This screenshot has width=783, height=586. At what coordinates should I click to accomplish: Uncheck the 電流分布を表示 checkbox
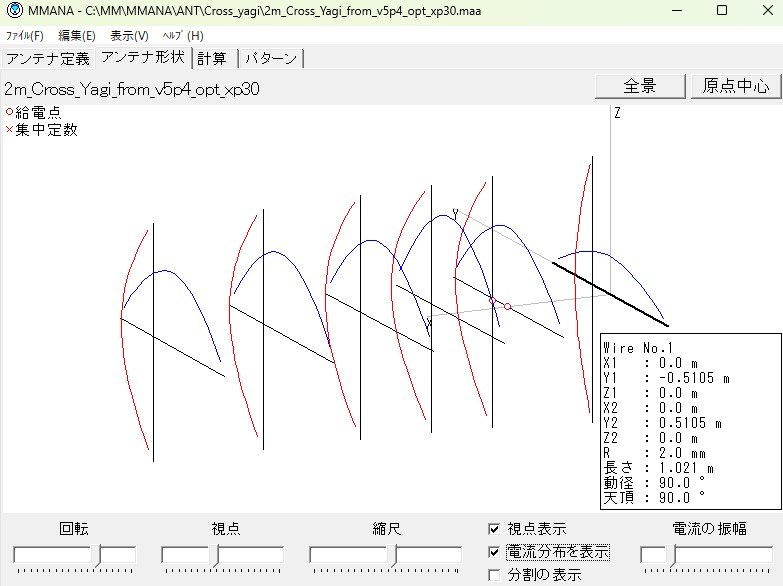494,552
